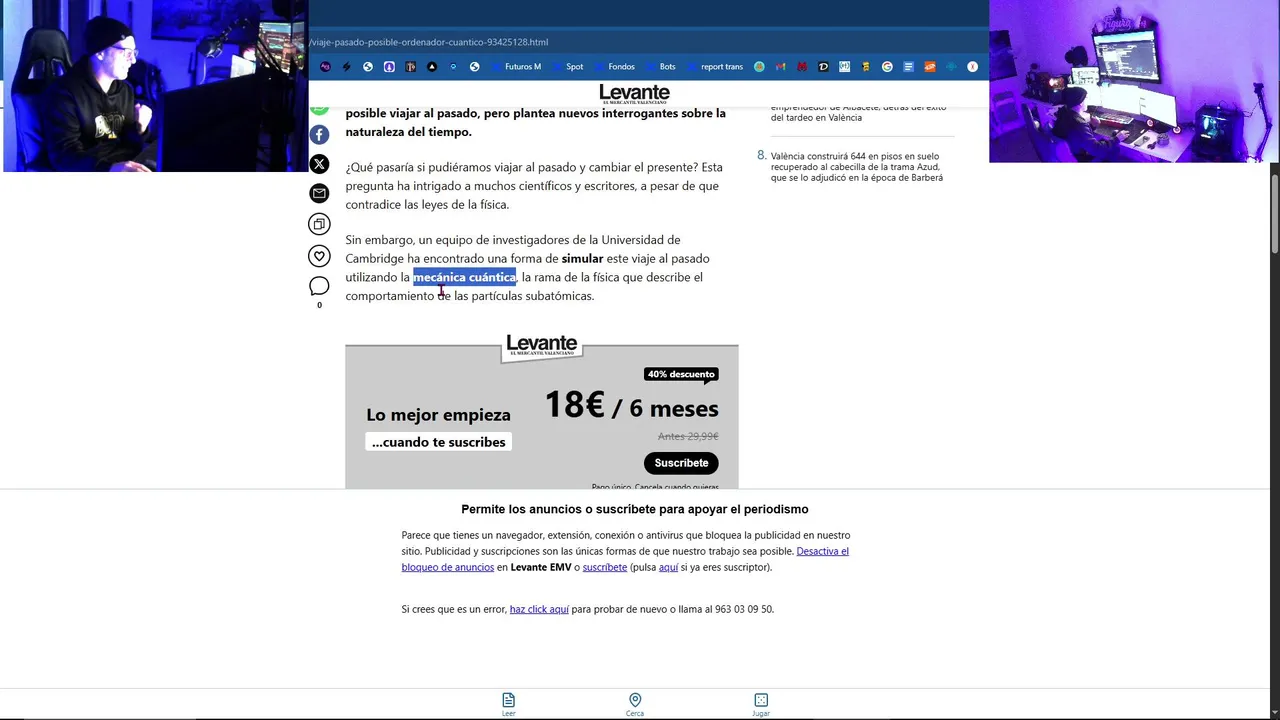Click the browser address bar URL
Viewport: 1280px width, 720px height.
pyautogui.click(x=430, y=42)
